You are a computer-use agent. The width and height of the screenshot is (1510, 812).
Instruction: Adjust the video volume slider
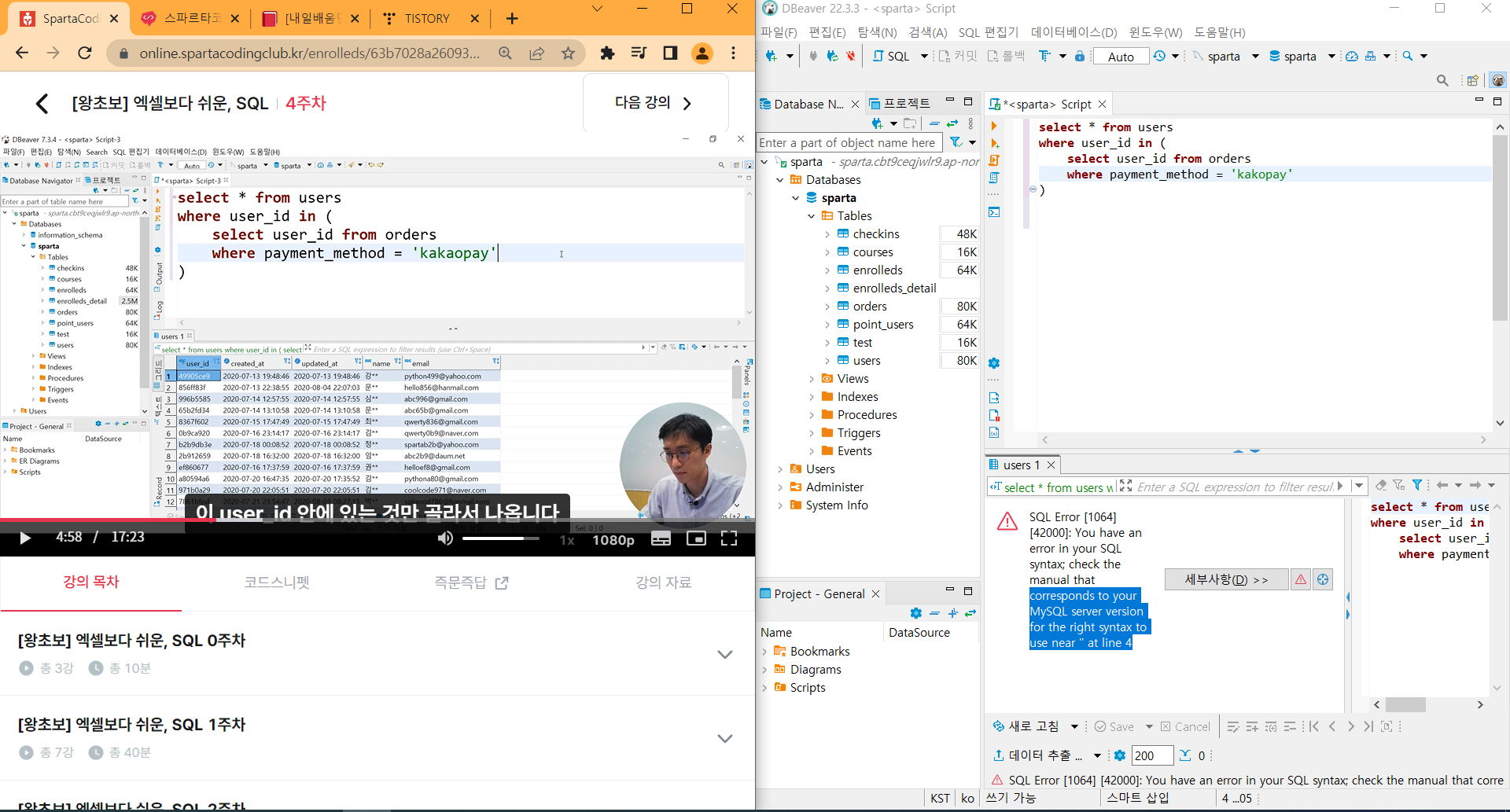pyautogui.click(x=500, y=538)
